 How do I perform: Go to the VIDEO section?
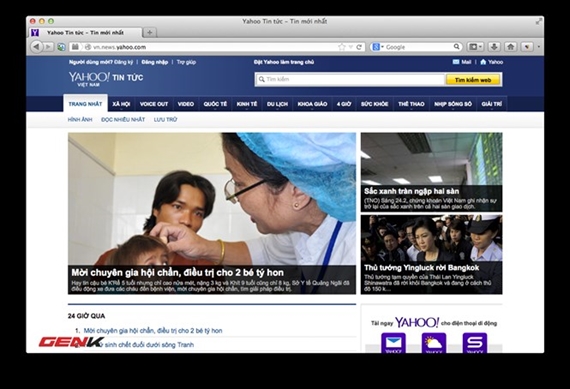tap(185, 104)
